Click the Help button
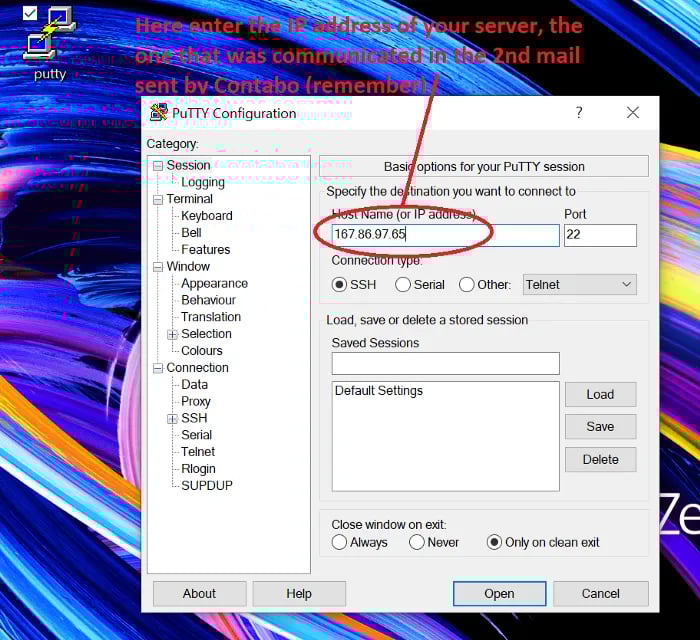 tap(299, 594)
